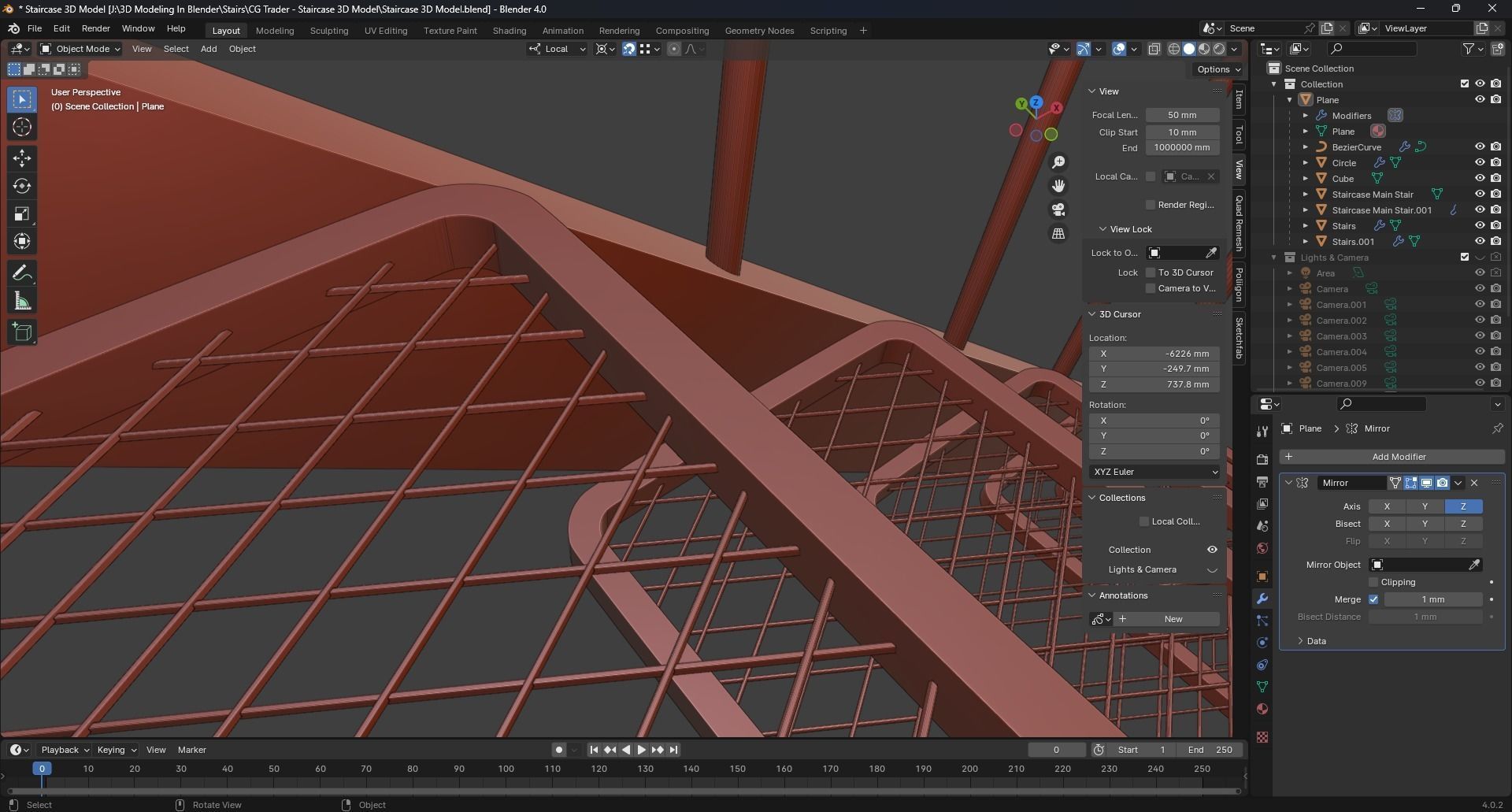Image resolution: width=1512 pixels, height=812 pixels.
Task: Toggle camera view gizmo icon
Action: pos(1058,209)
